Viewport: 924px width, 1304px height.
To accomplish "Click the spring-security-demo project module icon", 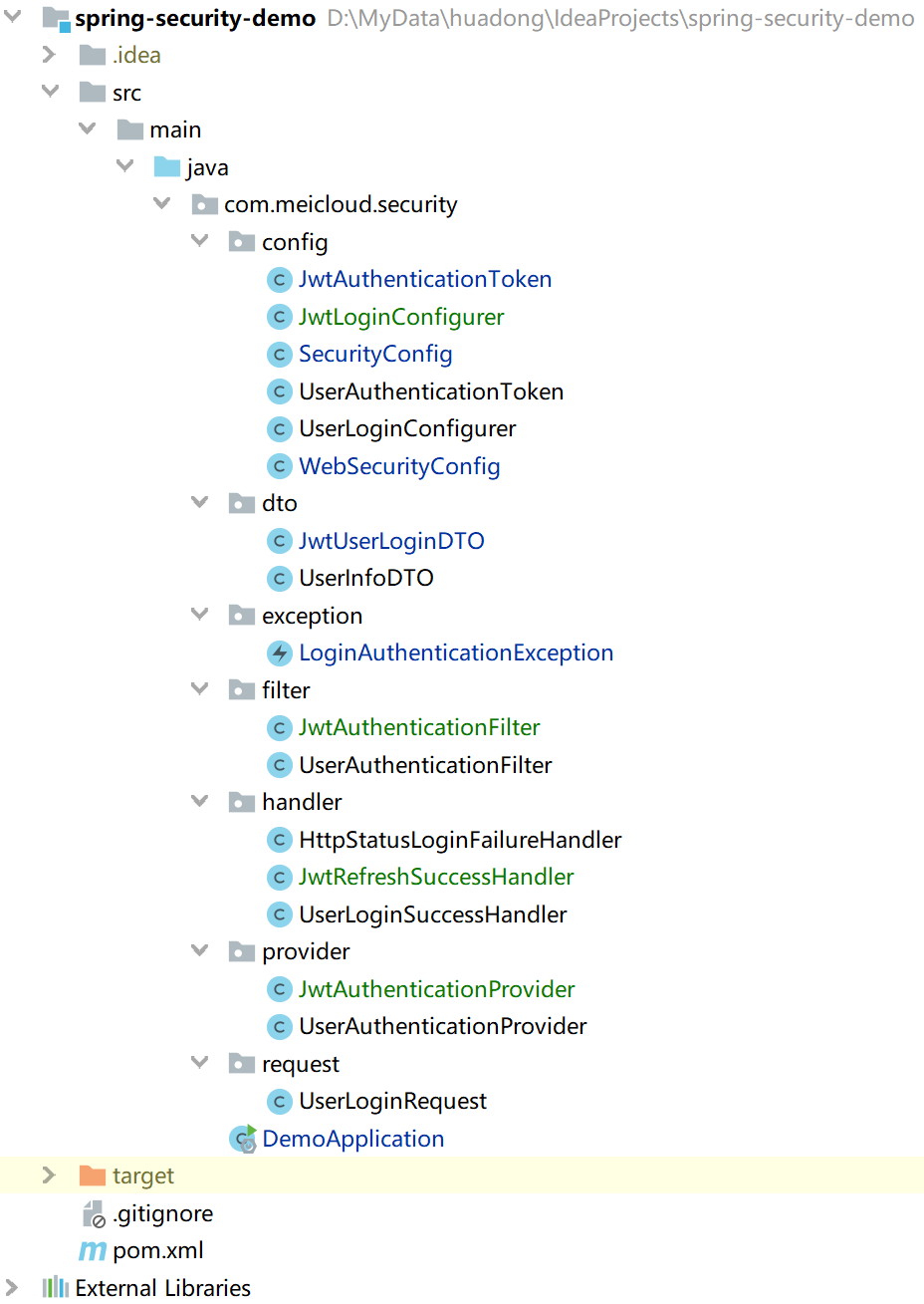I will [56, 18].
